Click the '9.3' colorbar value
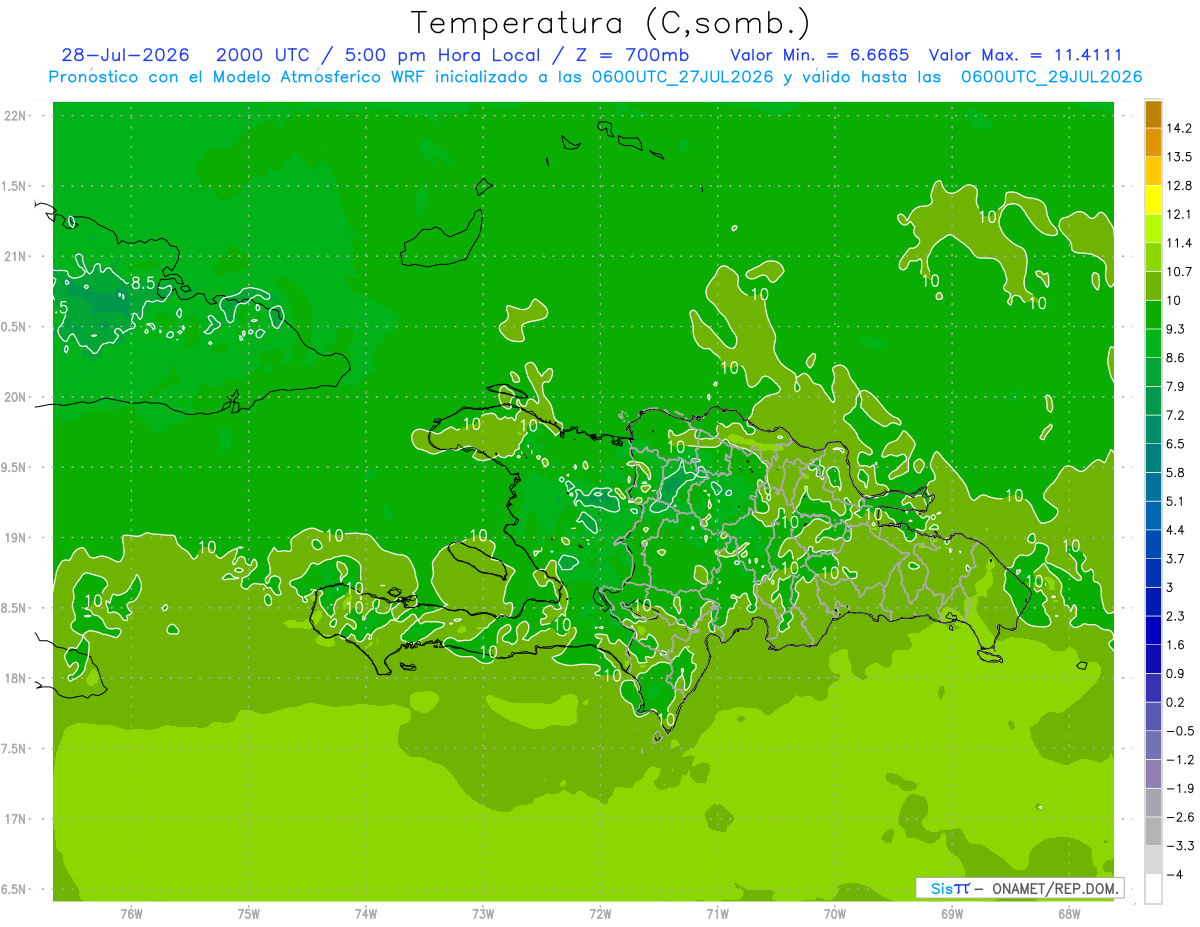 1175,329
